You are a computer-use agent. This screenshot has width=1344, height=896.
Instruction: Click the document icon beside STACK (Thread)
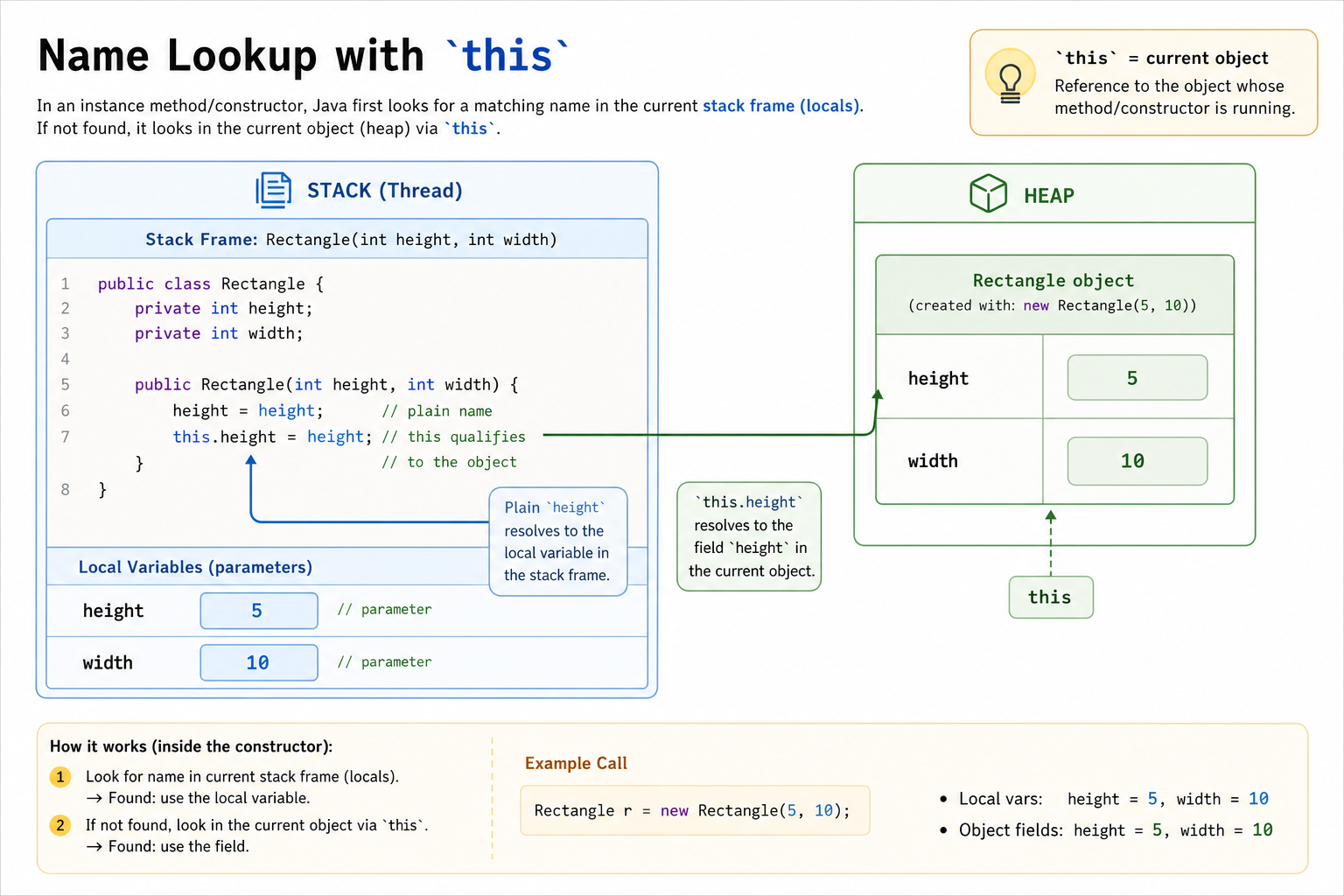click(x=273, y=190)
